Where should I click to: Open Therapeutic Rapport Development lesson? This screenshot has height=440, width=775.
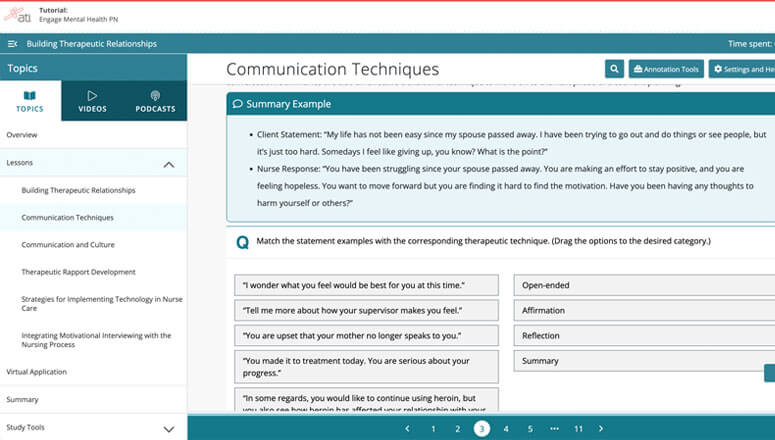[78, 272]
